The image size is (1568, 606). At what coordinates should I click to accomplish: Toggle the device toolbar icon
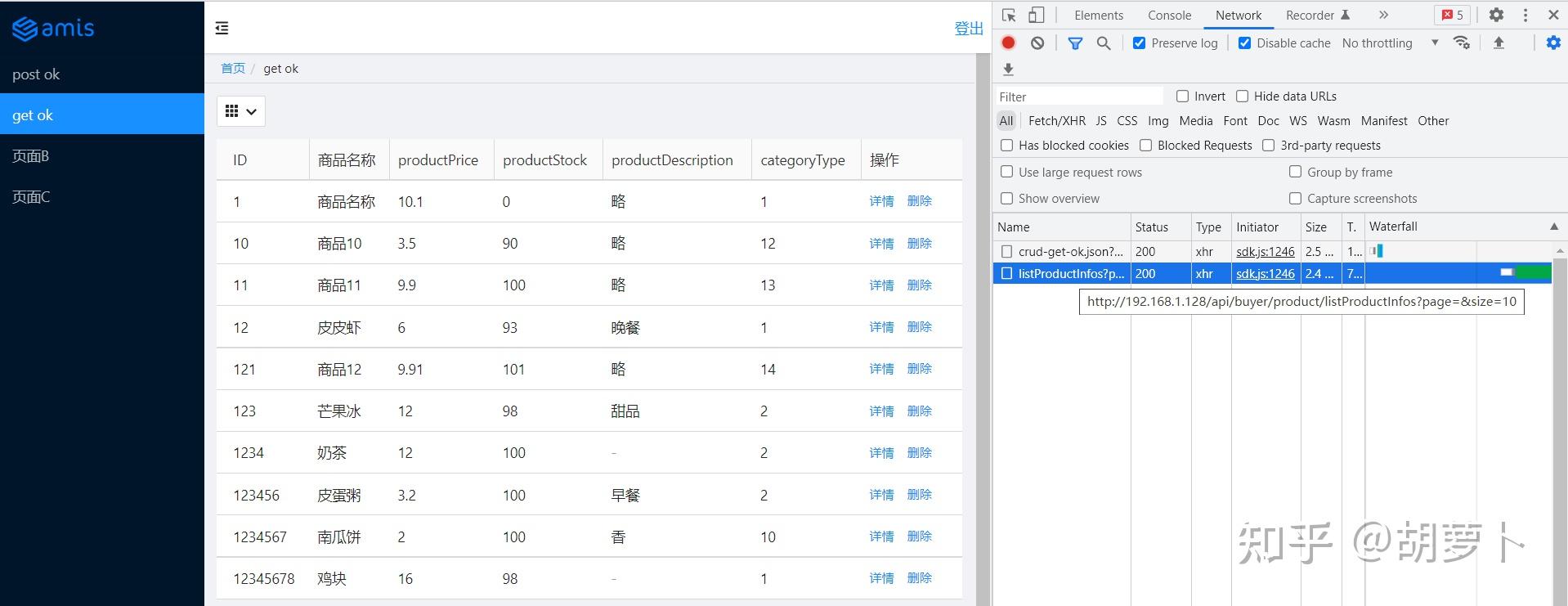point(1036,16)
